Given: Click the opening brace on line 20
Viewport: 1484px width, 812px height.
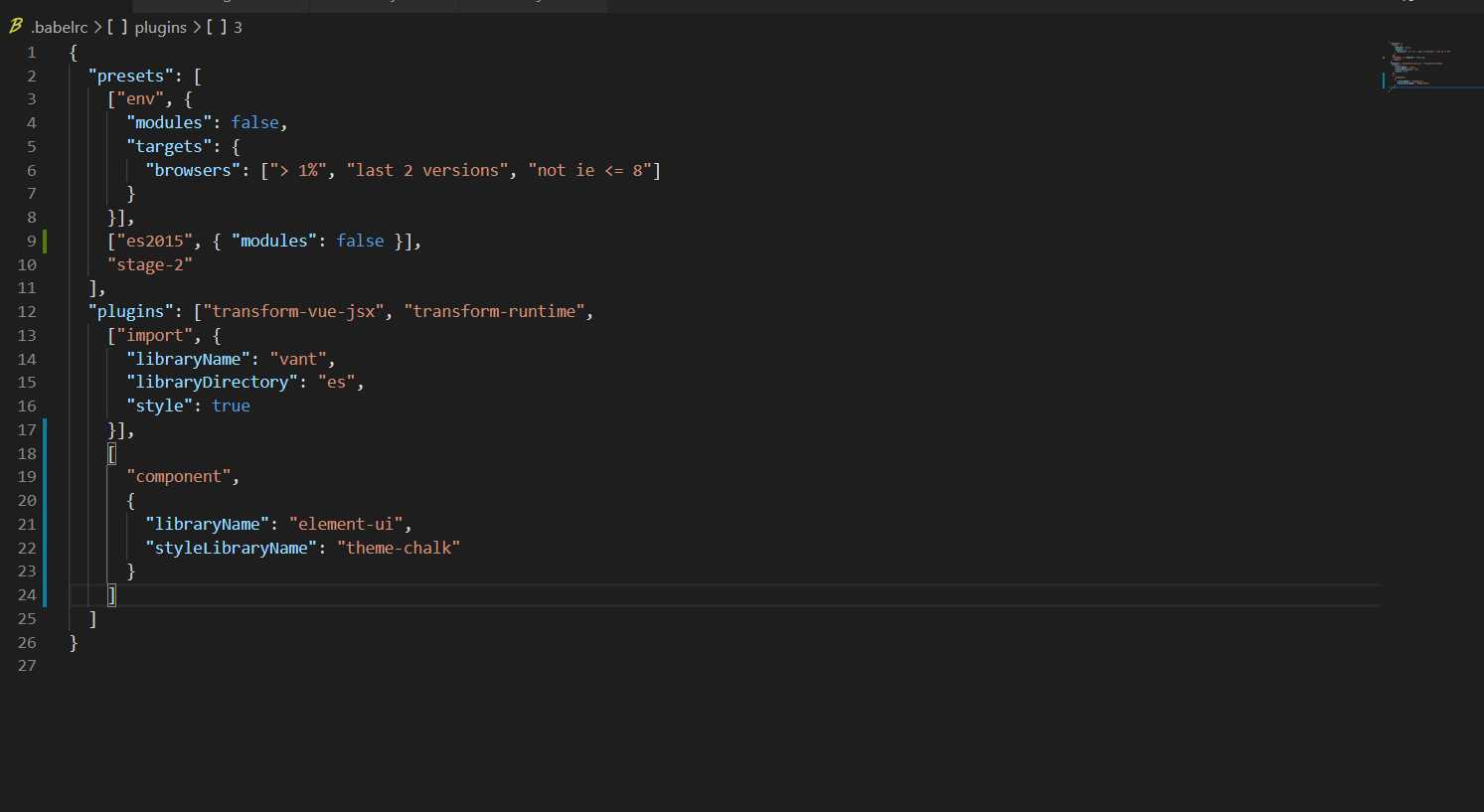Looking at the screenshot, I should point(131,500).
